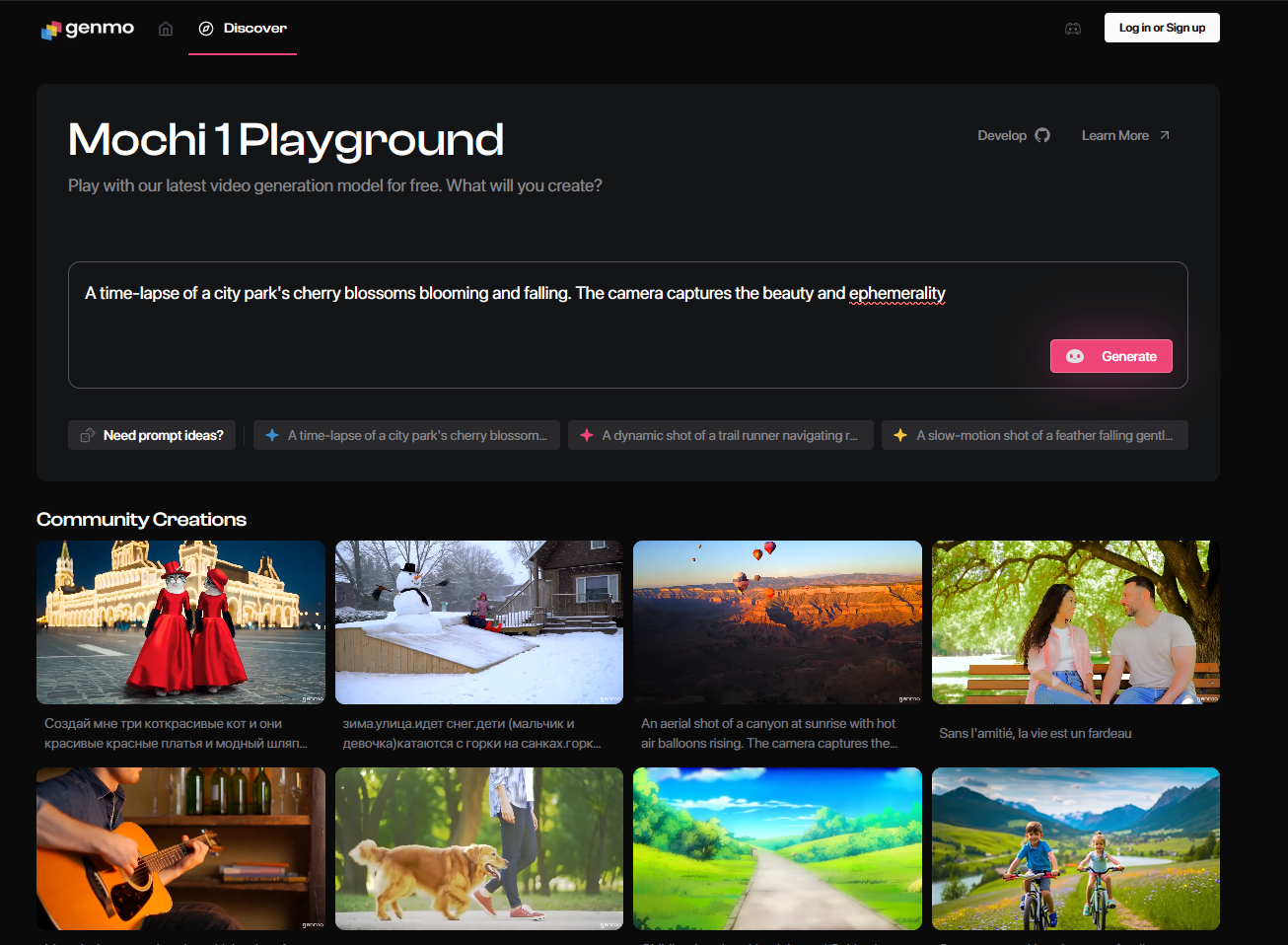Open the anime countryside path video
The width and height of the screenshot is (1288, 945).
pos(777,848)
